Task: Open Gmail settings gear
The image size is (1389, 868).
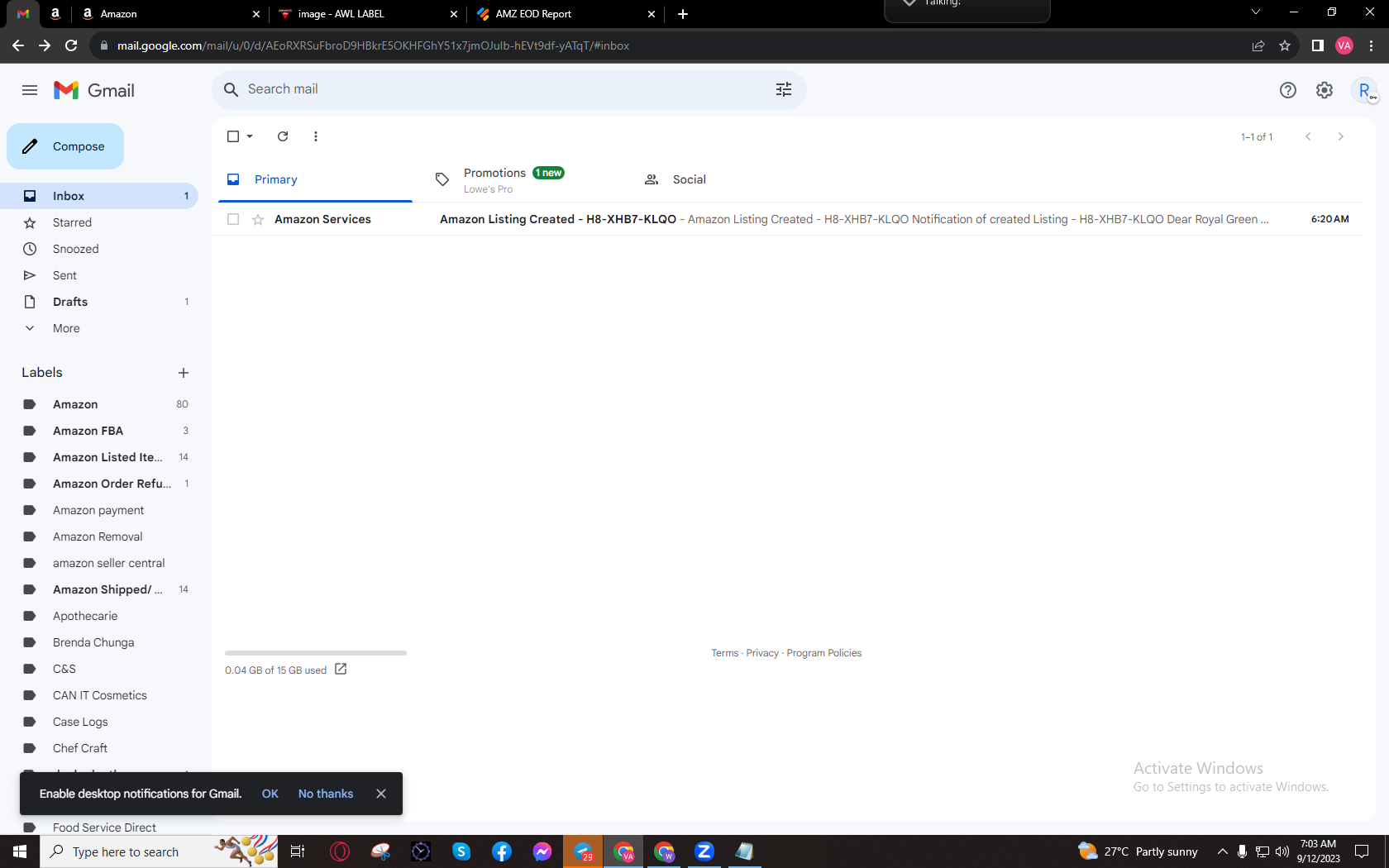Action: click(1325, 90)
